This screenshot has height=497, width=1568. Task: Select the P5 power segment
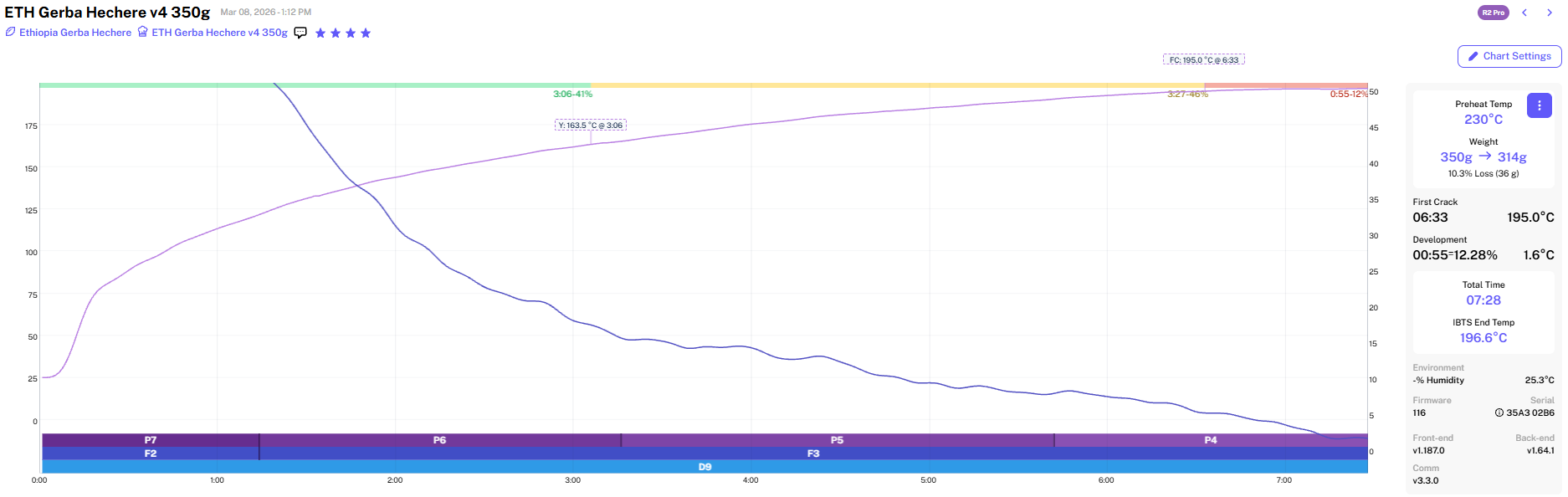tap(837, 440)
